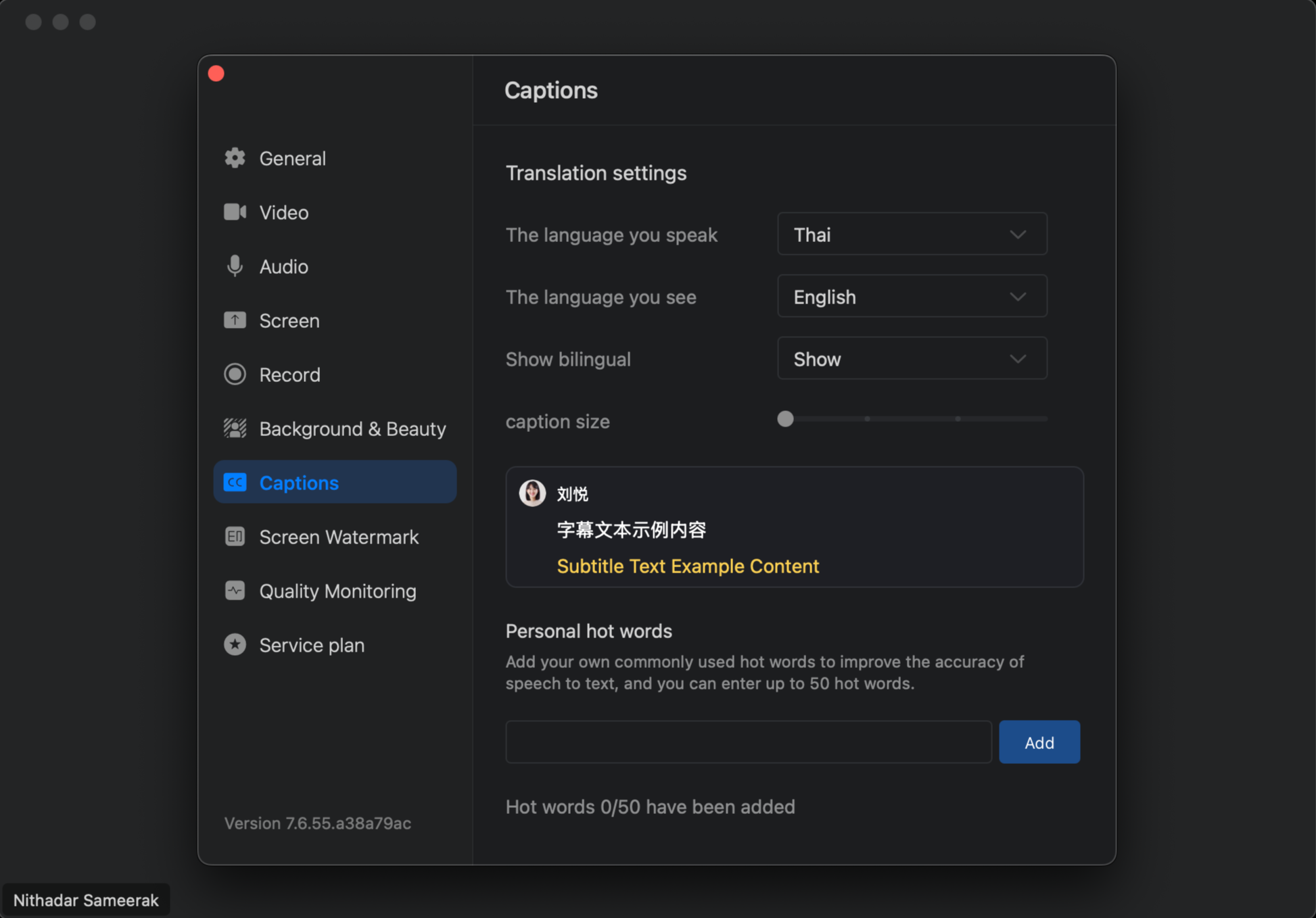Viewport: 1316px width, 918px height.
Task: Focus the personal hot words text field
Action: [x=748, y=742]
